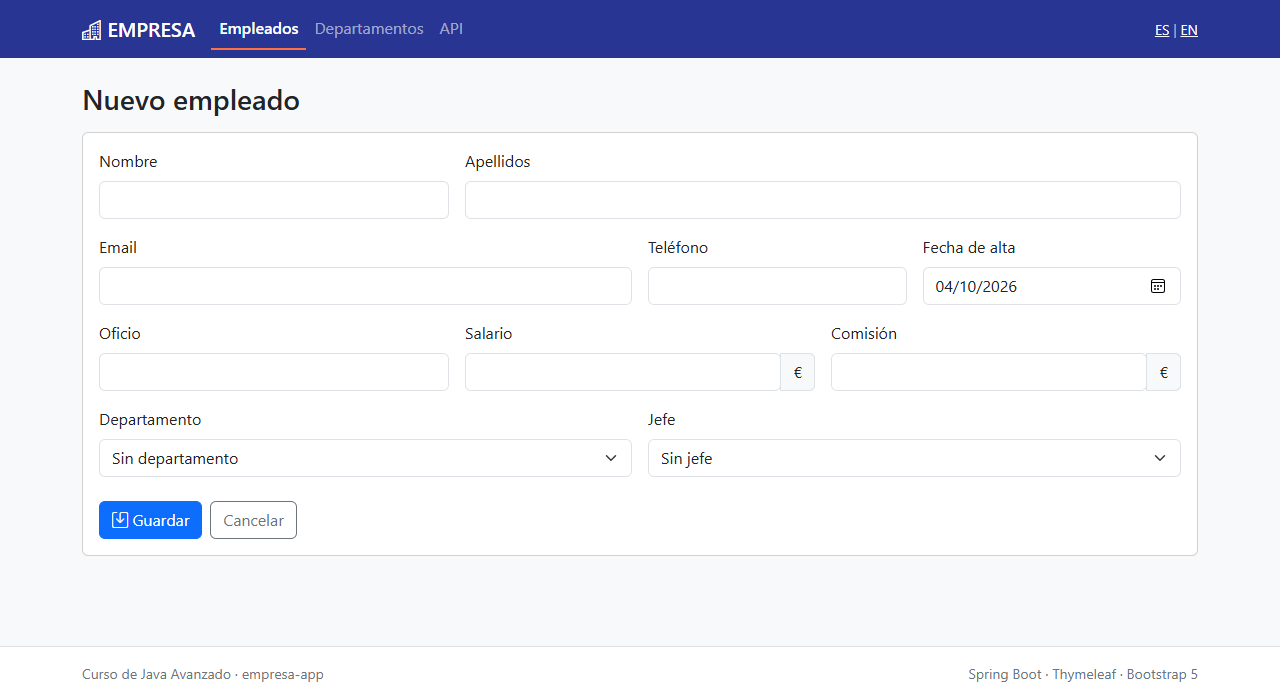Image resolution: width=1280 pixels, height=700 pixels.
Task: Open the calendar picker icon in Fecha de alta
Action: [1158, 286]
